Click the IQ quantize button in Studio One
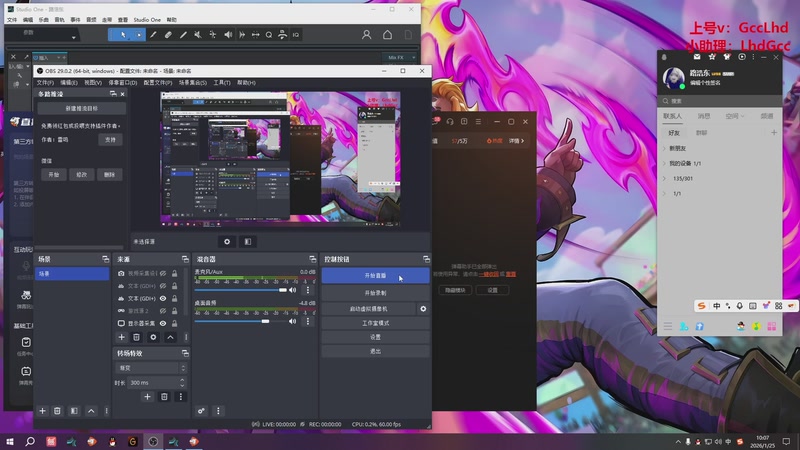 296,35
